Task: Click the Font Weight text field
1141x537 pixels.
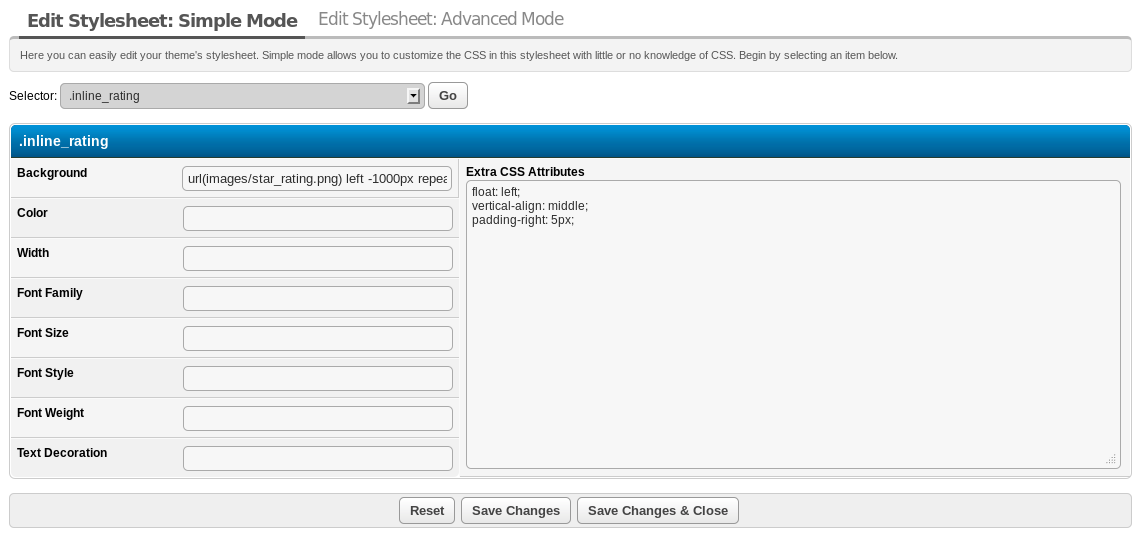Action: (x=317, y=418)
